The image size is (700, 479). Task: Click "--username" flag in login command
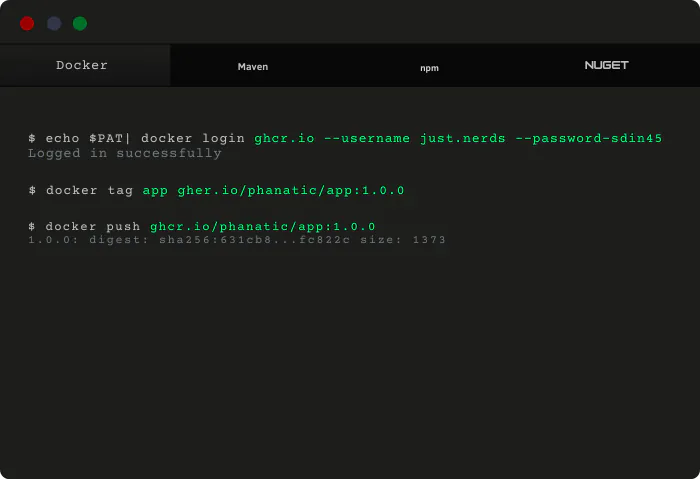point(367,138)
